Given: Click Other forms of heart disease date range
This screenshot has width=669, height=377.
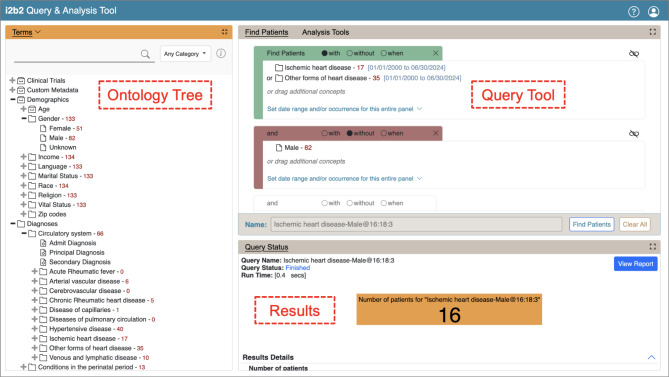Looking at the screenshot, I should point(422,78).
